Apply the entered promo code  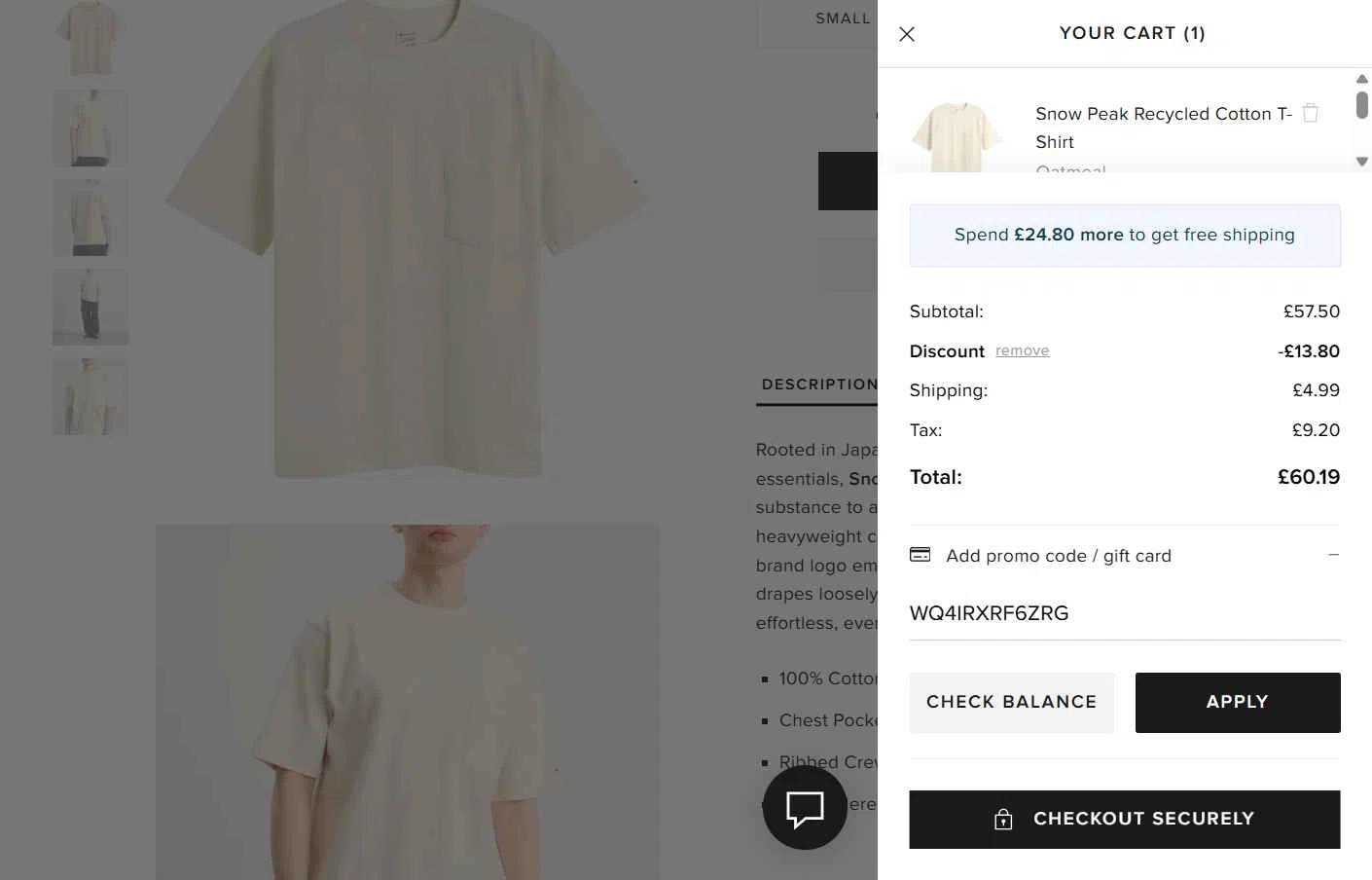(1237, 702)
